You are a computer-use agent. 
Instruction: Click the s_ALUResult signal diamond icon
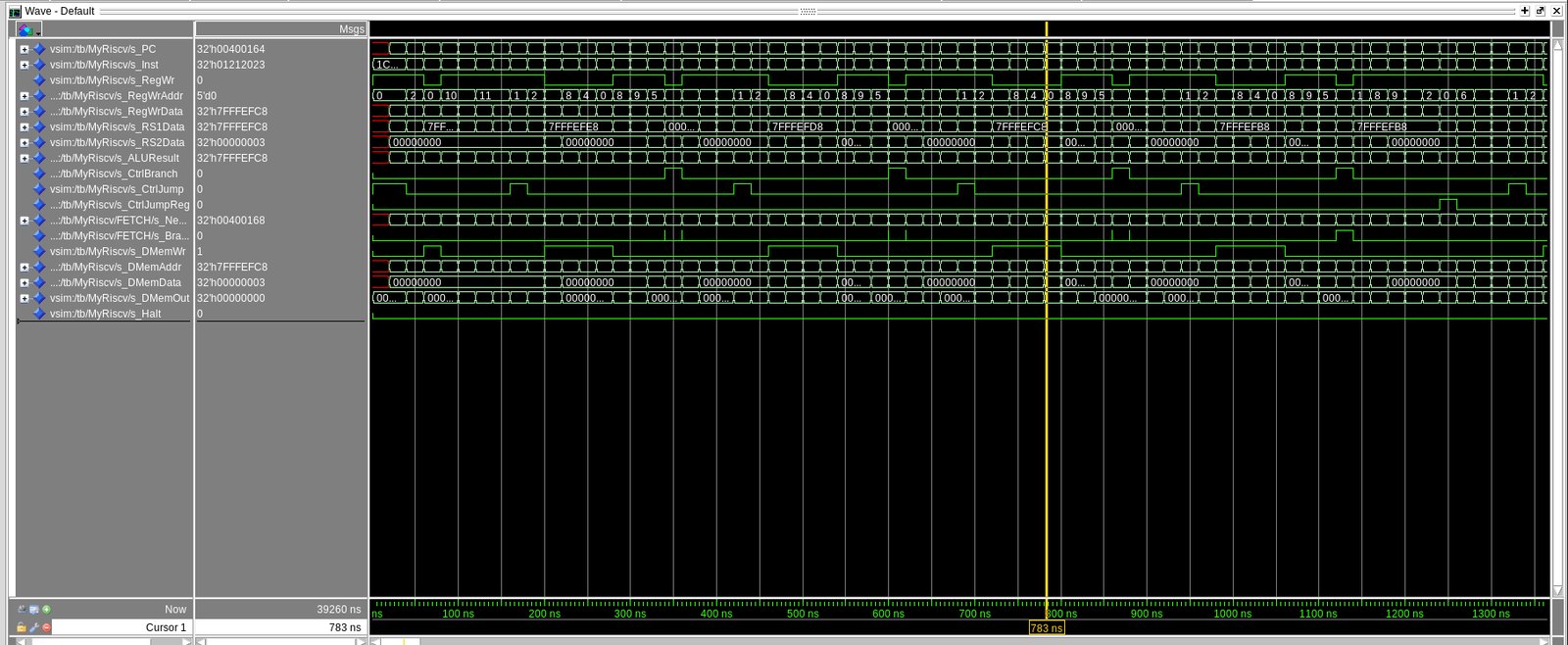pyautogui.click(x=39, y=158)
